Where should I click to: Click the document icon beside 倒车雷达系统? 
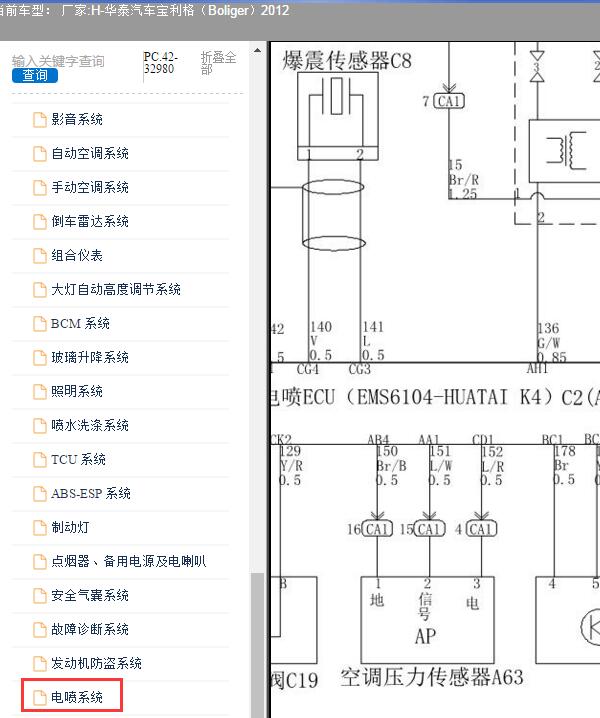(40, 221)
